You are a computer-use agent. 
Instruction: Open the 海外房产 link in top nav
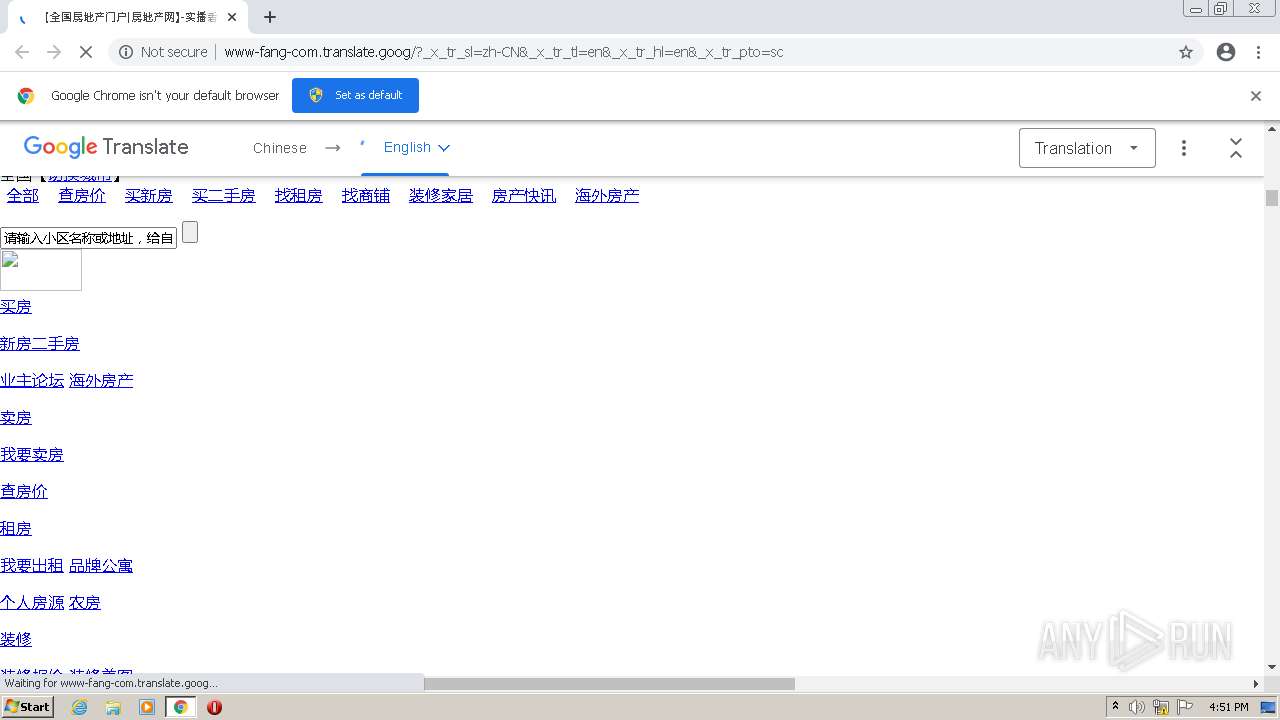pos(607,196)
